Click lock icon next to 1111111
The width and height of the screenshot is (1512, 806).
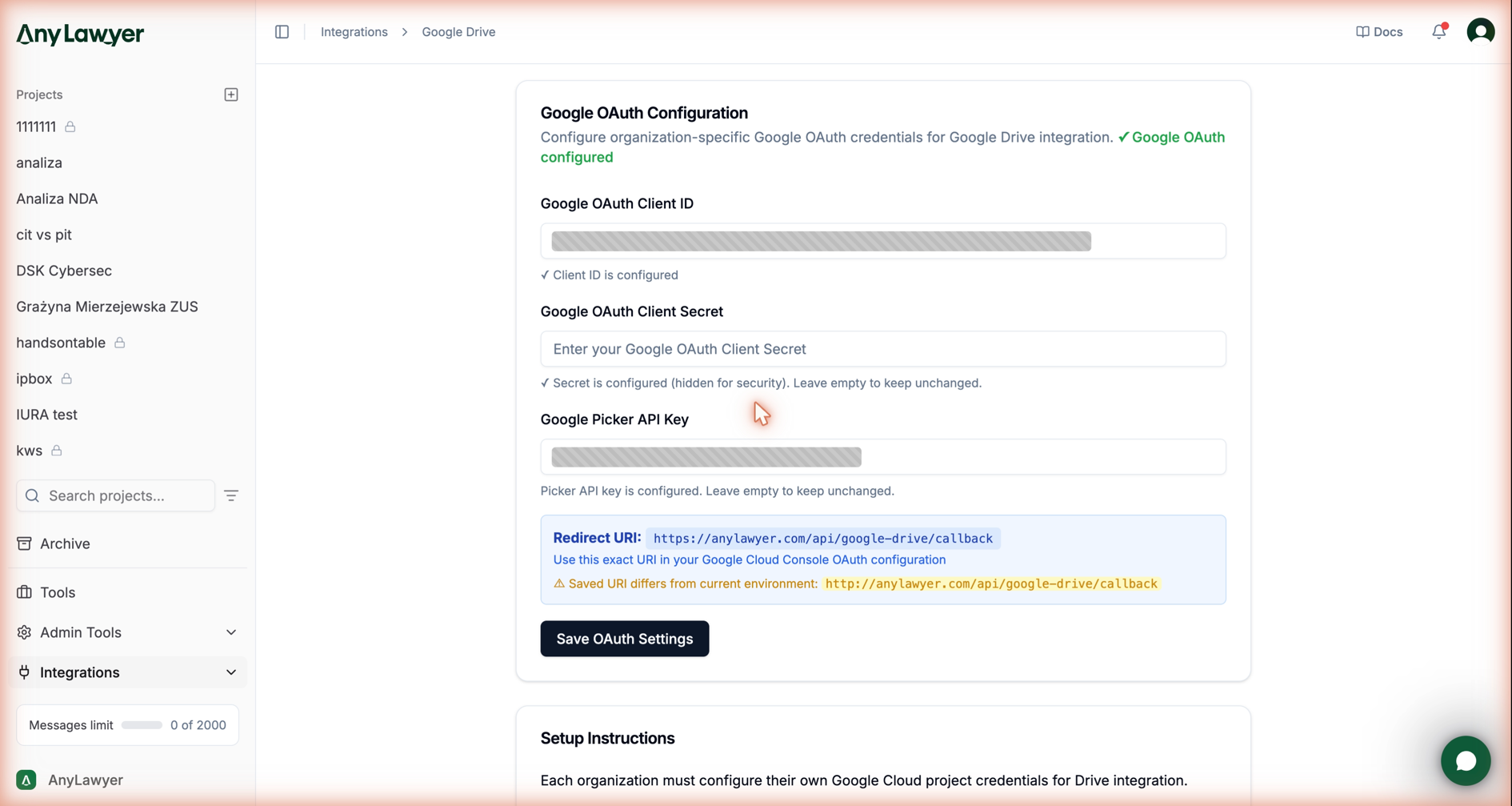point(70,126)
